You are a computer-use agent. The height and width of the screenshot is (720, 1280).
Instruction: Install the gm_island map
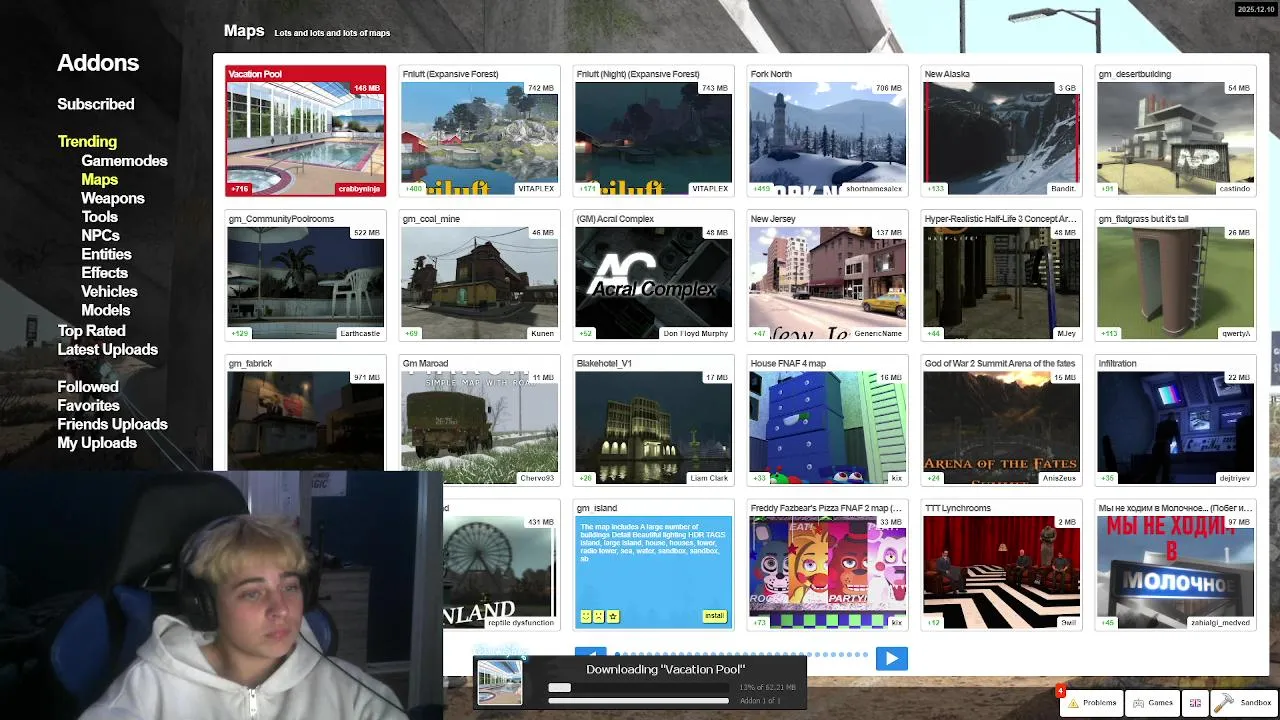pos(714,616)
